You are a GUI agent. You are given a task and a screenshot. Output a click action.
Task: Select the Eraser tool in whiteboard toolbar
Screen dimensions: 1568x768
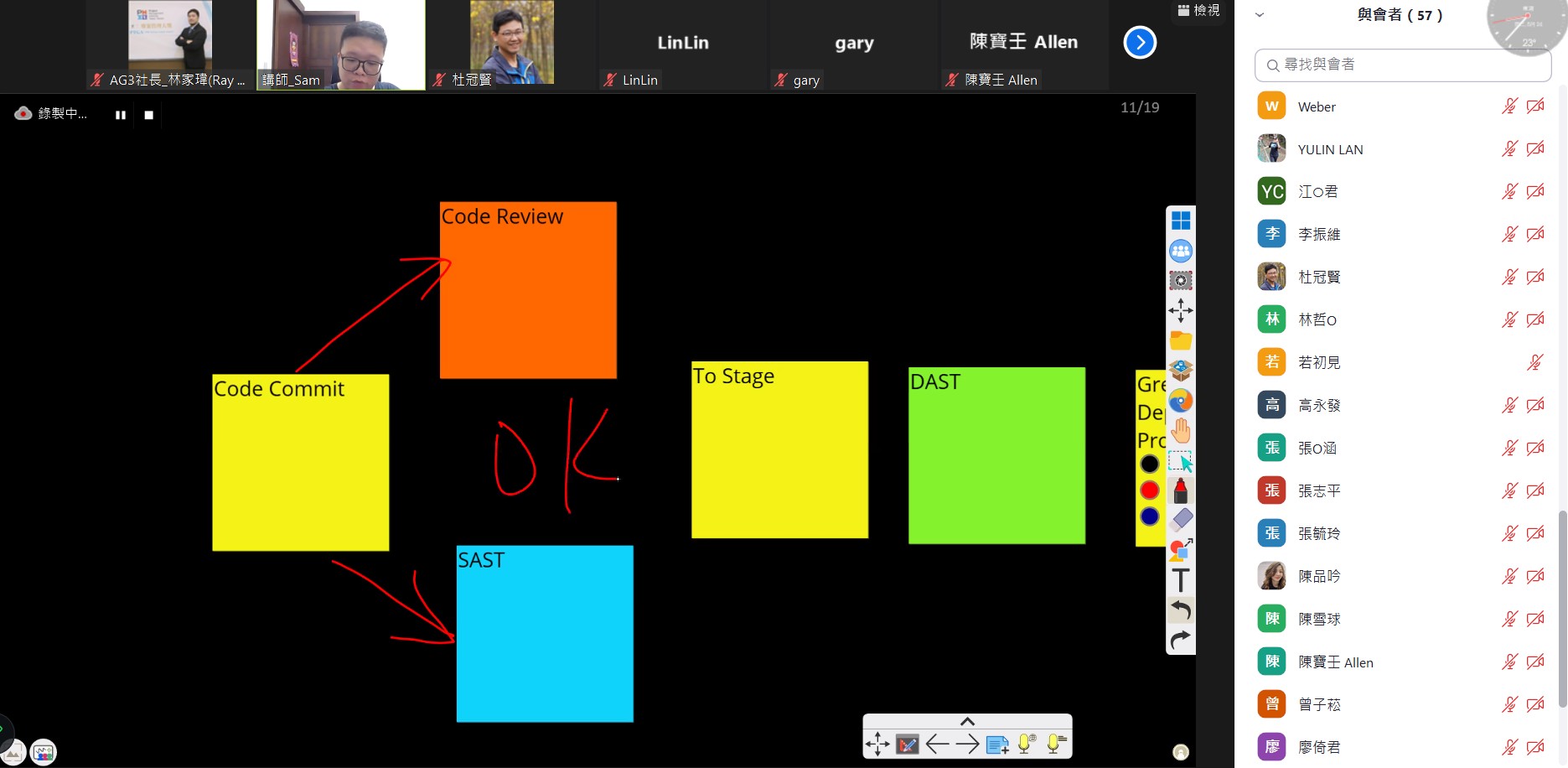(1181, 520)
